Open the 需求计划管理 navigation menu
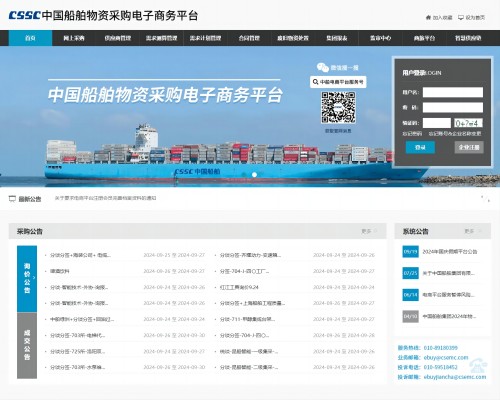This screenshot has height=400, width=500. coord(205,38)
